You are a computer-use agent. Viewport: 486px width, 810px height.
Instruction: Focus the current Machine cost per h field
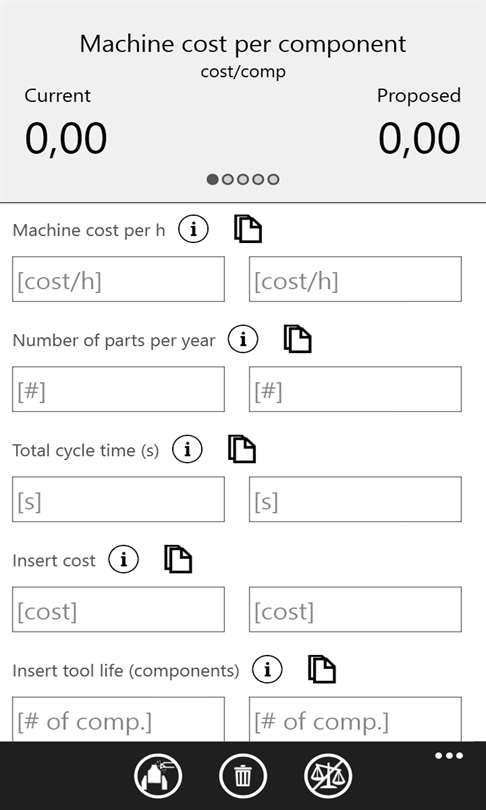point(118,279)
